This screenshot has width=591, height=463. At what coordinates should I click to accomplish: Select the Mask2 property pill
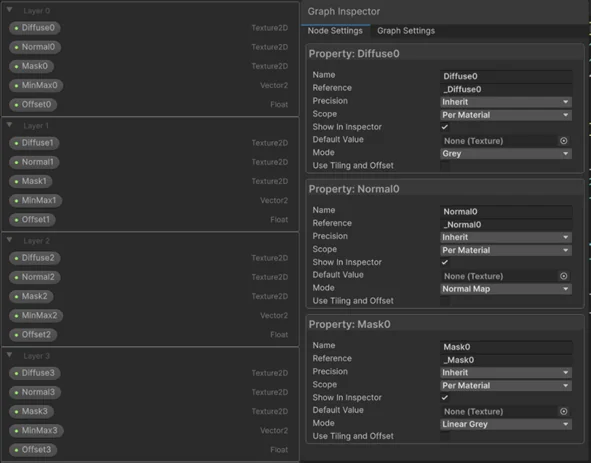[x=31, y=296]
